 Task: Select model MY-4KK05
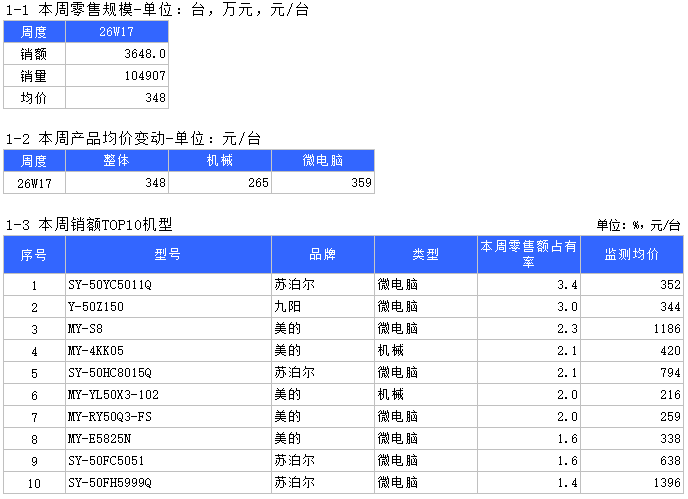(96, 351)
